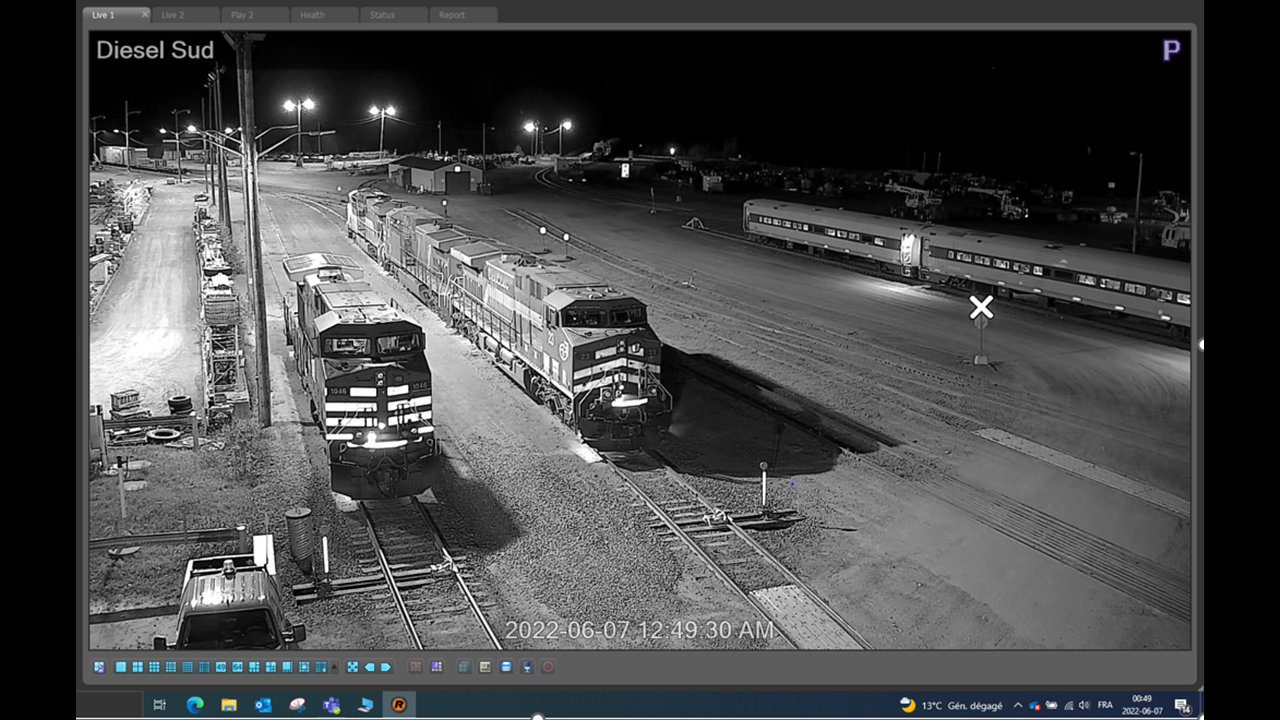Select the single-camera layout icon

point(121,667)
